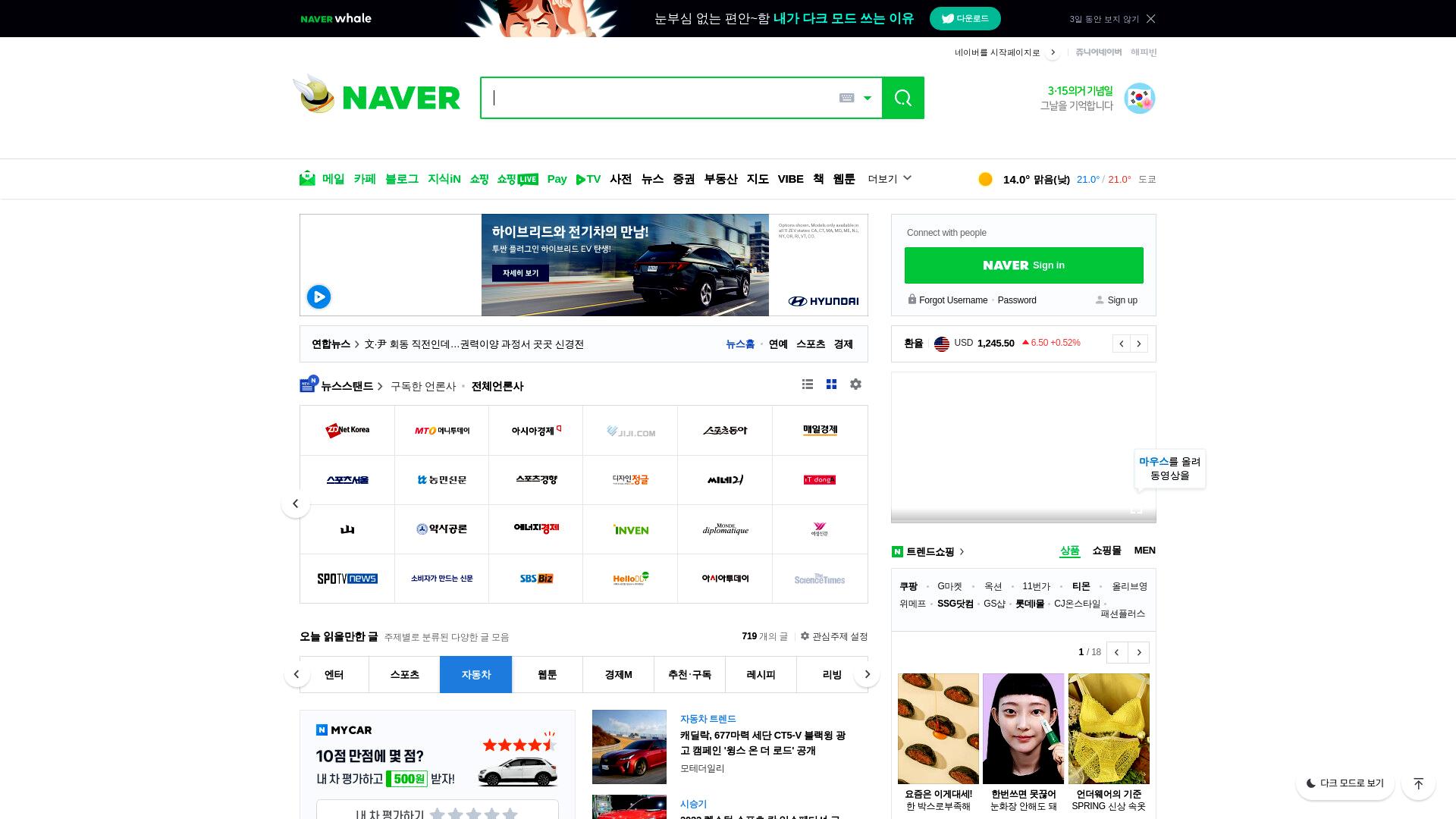Click the SPOTV news press logo

click(x=347, y=579)
